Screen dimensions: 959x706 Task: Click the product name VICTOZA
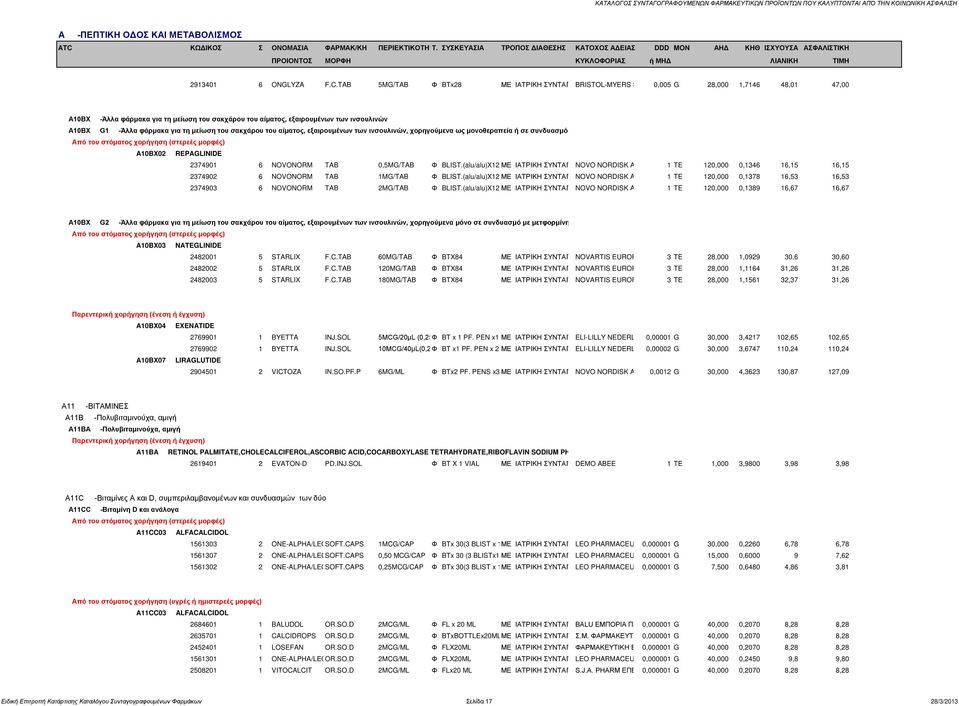286,372
